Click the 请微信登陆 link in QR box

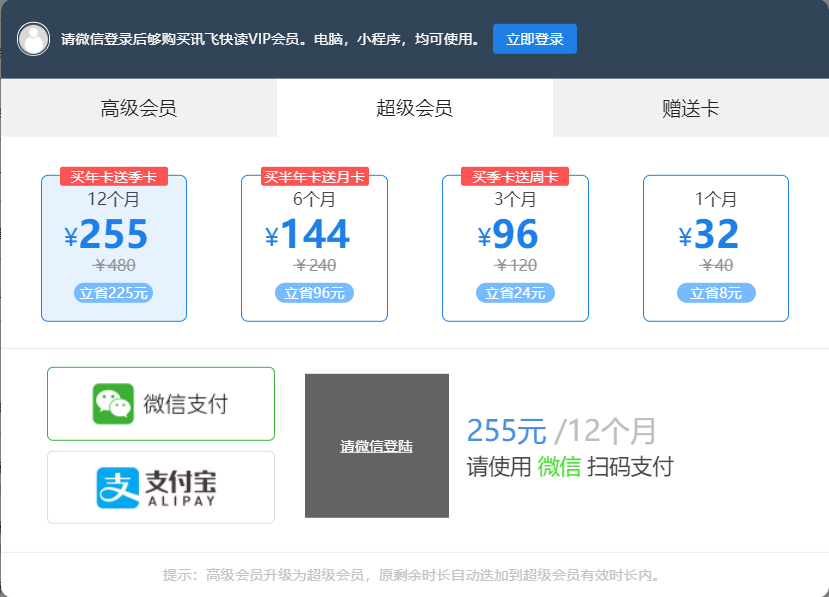click(376, 446)
